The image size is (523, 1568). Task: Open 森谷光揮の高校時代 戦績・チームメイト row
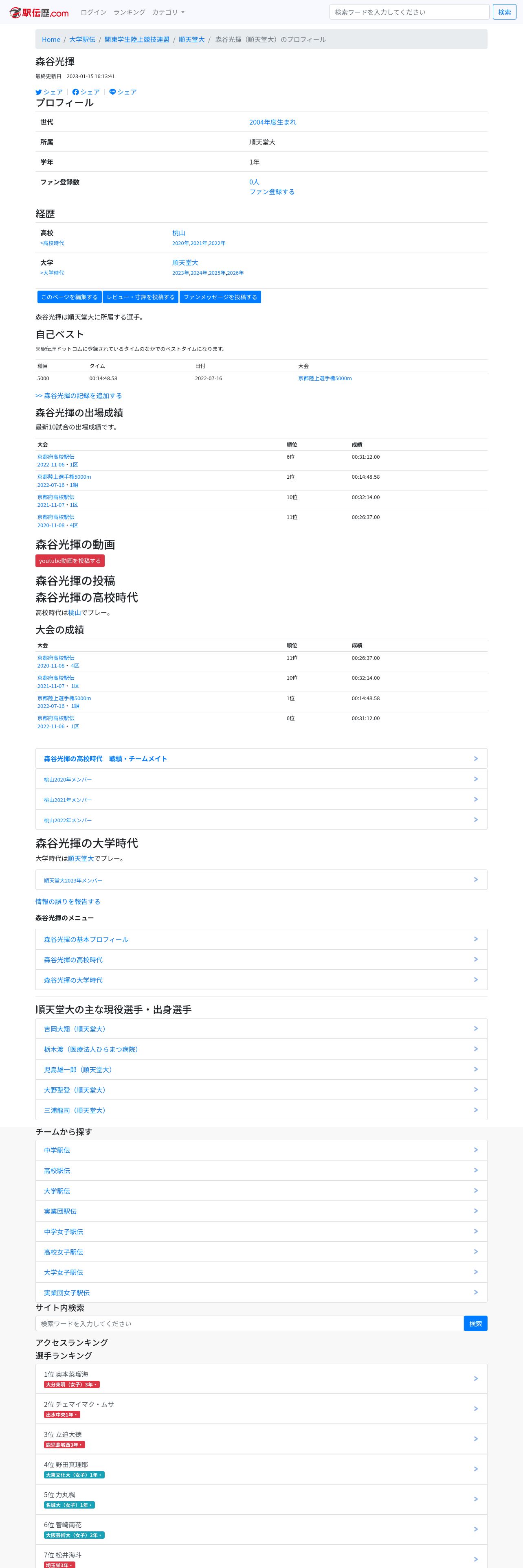[x=261, y=758]
